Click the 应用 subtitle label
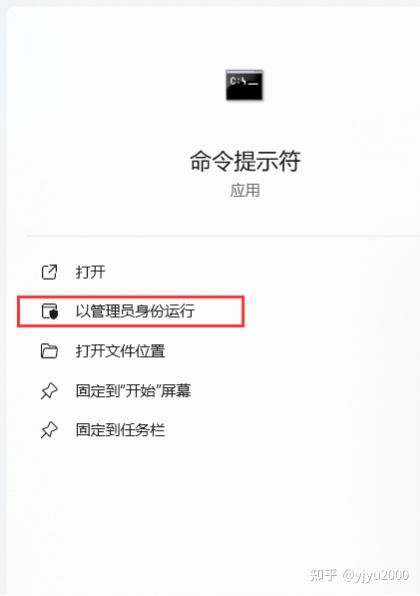 (x=245, y=190)
